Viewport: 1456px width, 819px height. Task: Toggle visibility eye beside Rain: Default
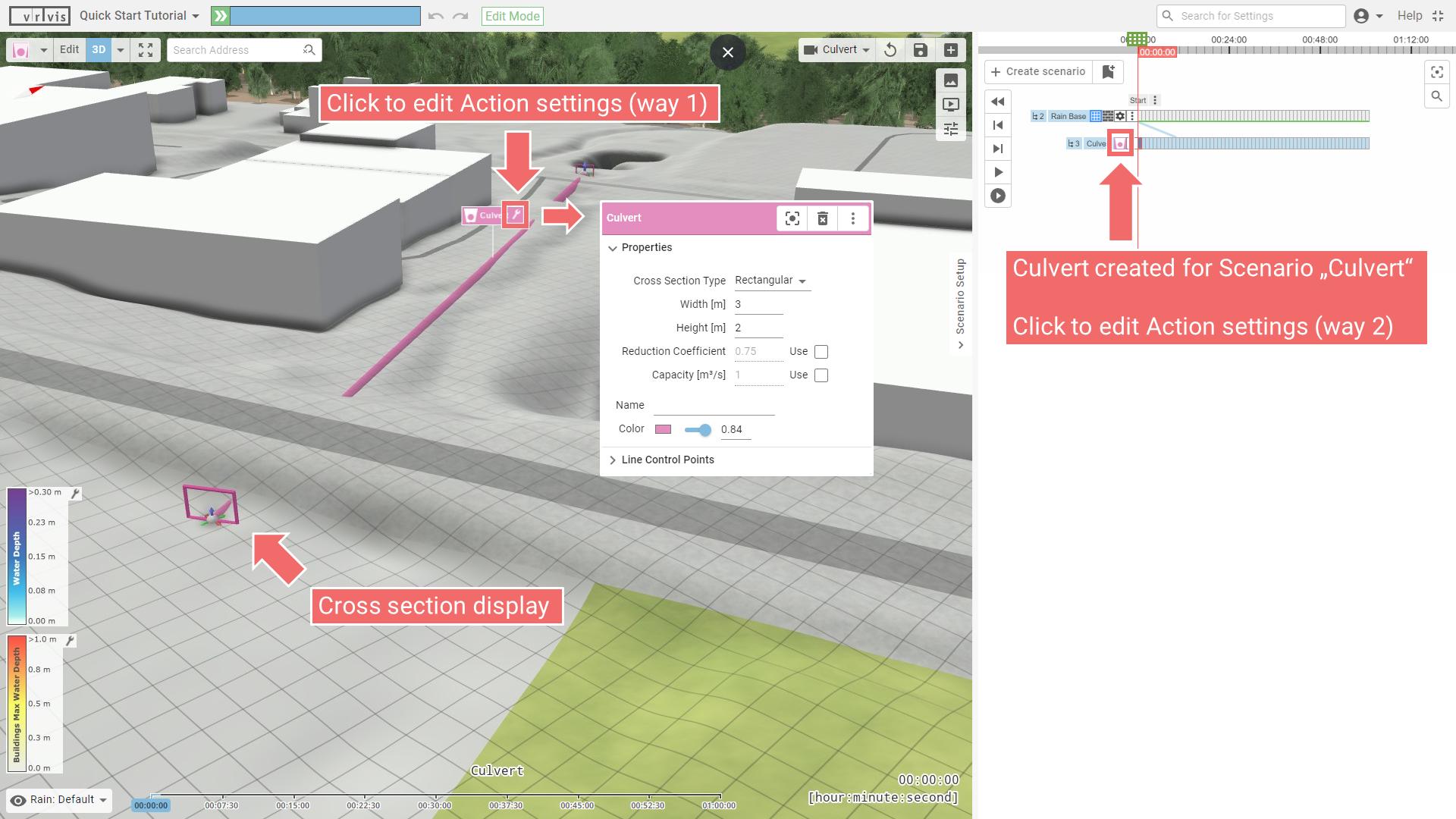(17, 799)
